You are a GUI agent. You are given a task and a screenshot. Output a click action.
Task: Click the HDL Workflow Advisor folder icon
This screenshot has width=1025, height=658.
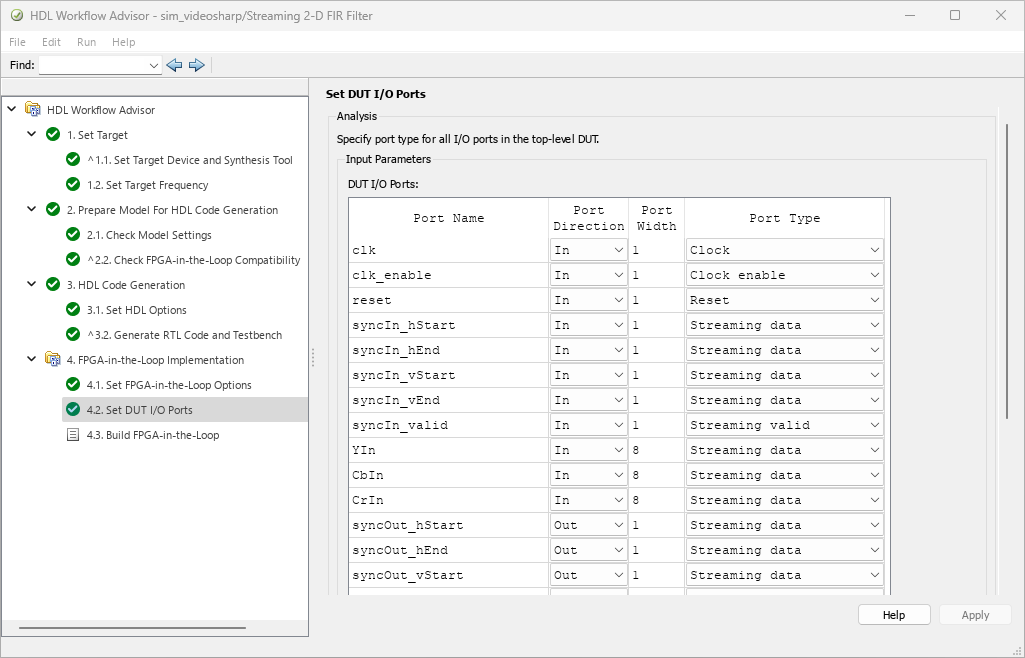point(33,110)
